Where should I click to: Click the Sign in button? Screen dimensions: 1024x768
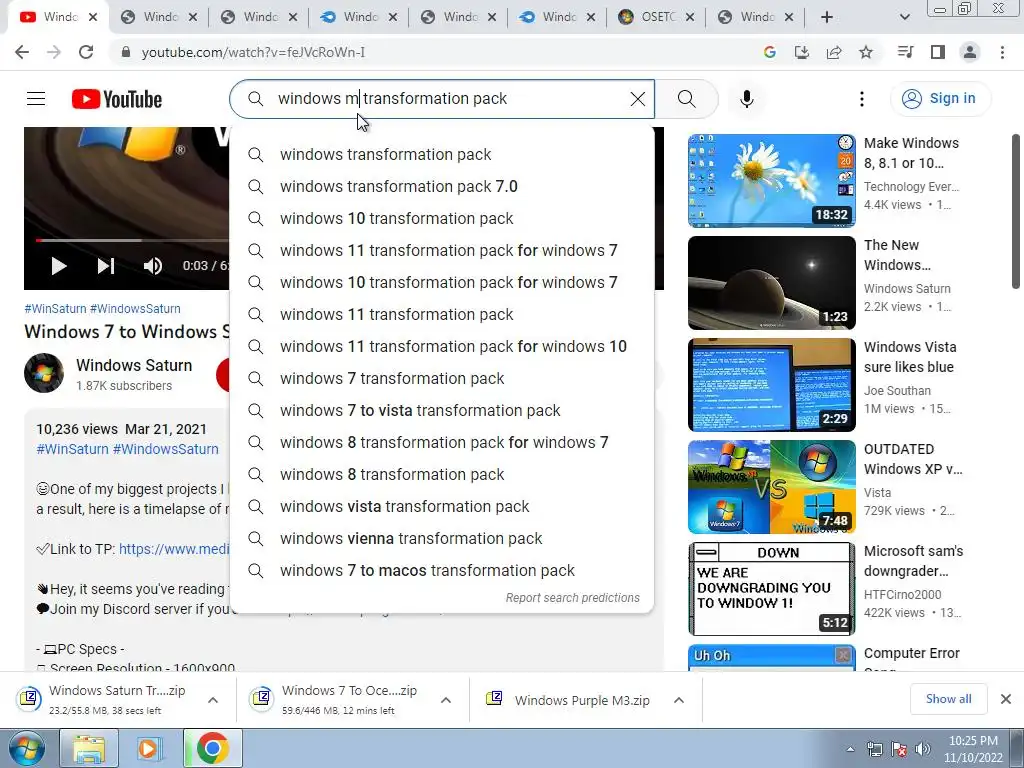coord(940,99)
